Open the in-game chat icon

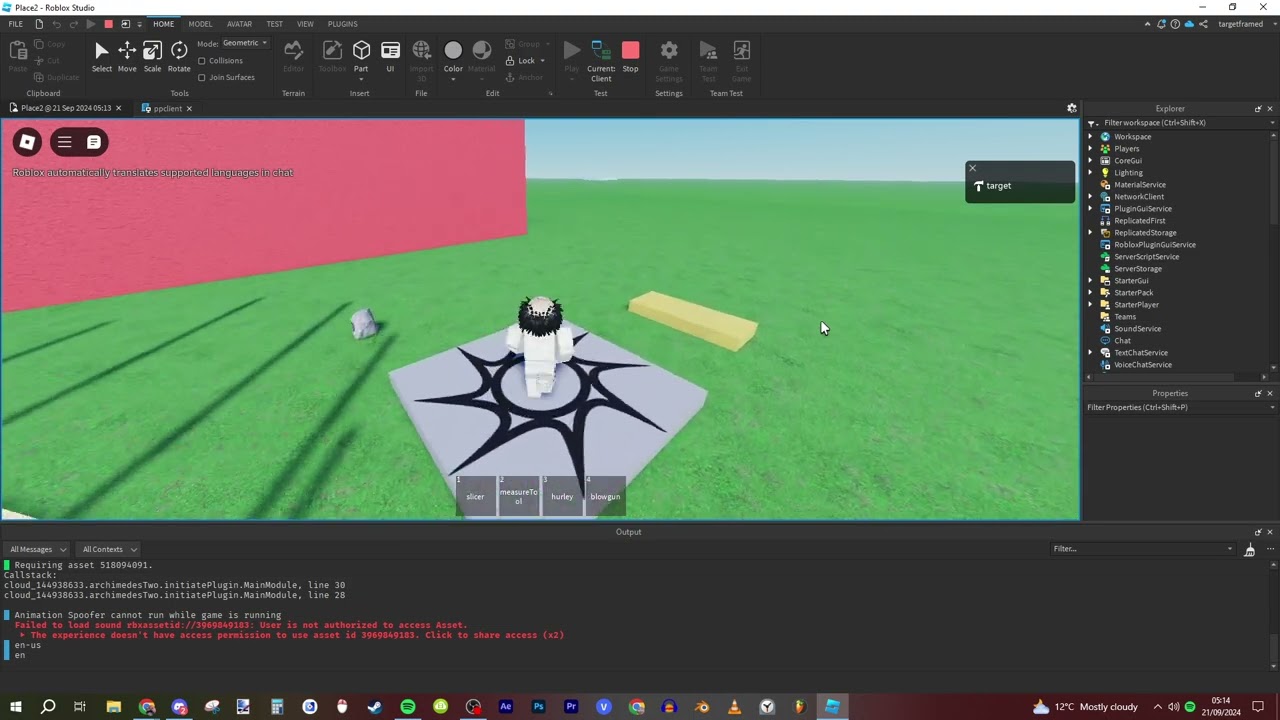[93, 142]
